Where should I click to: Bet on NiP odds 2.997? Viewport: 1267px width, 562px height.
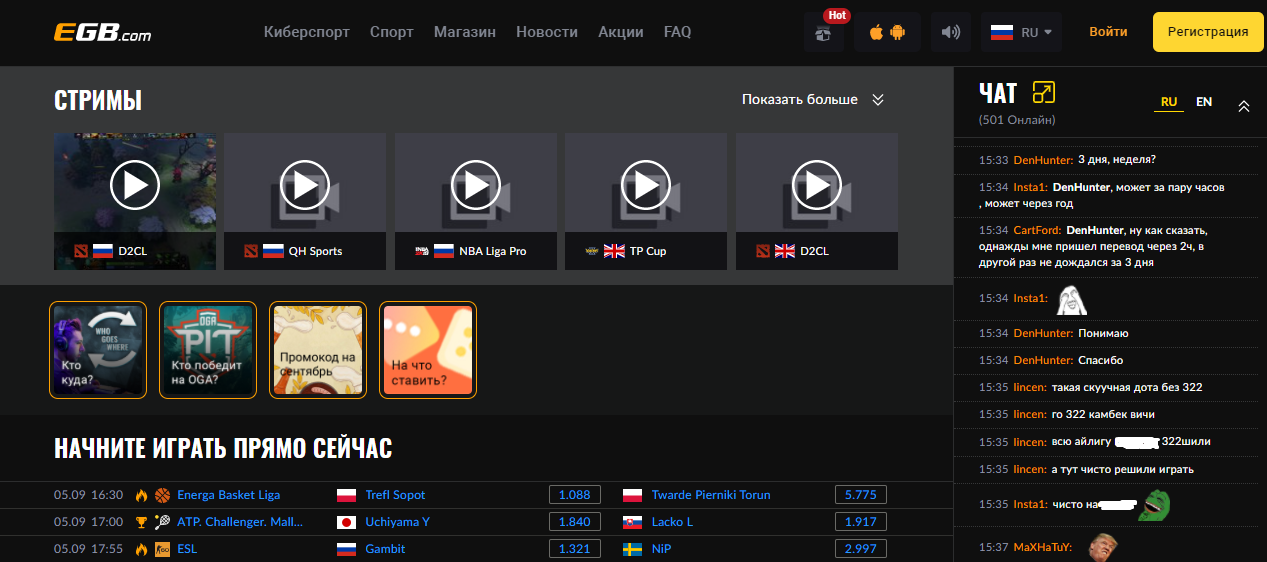coord(861,549)
